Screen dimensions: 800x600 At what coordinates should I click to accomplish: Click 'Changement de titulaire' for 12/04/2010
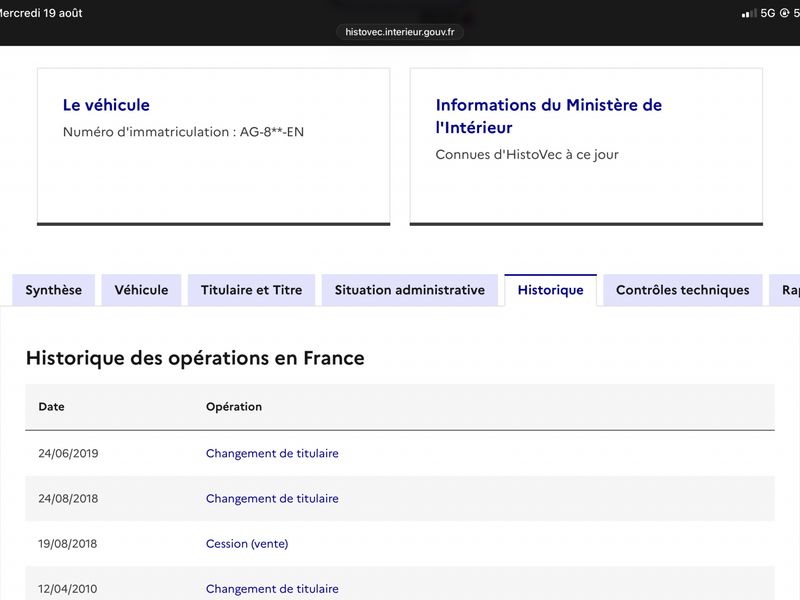click(272, 589)
